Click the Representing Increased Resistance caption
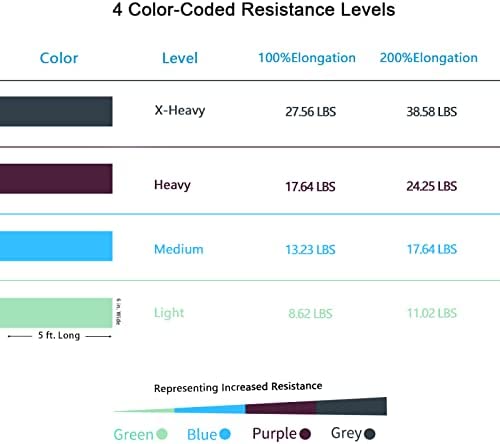The height and width of the screenshot is (444, 500). coord(238,387)
